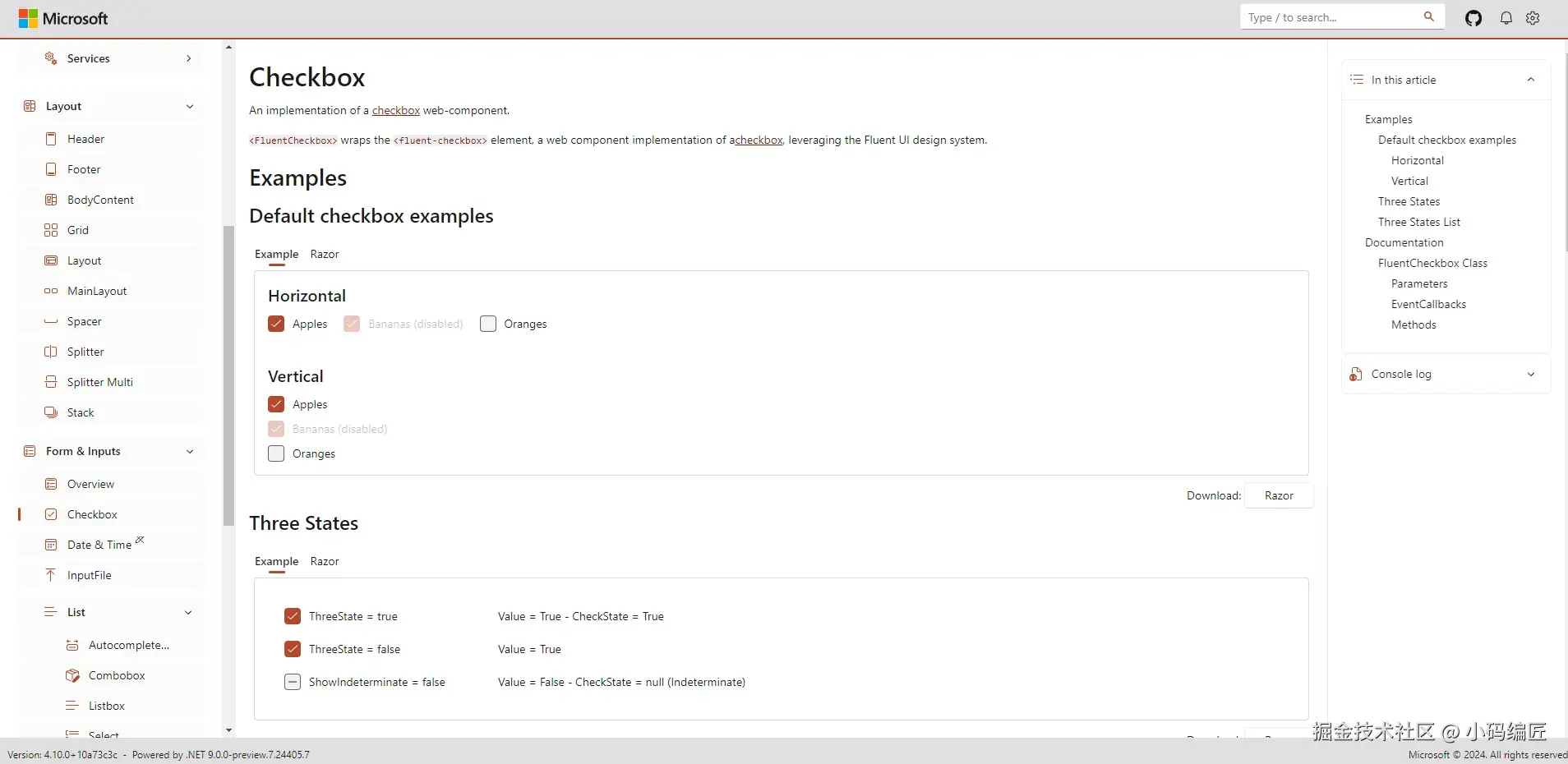Image resolution: width=1568 pixels, height=764 pixels.
Task: Toggle the ShowIndeterminate = false checkbox
Action: (x=293, y=682)
